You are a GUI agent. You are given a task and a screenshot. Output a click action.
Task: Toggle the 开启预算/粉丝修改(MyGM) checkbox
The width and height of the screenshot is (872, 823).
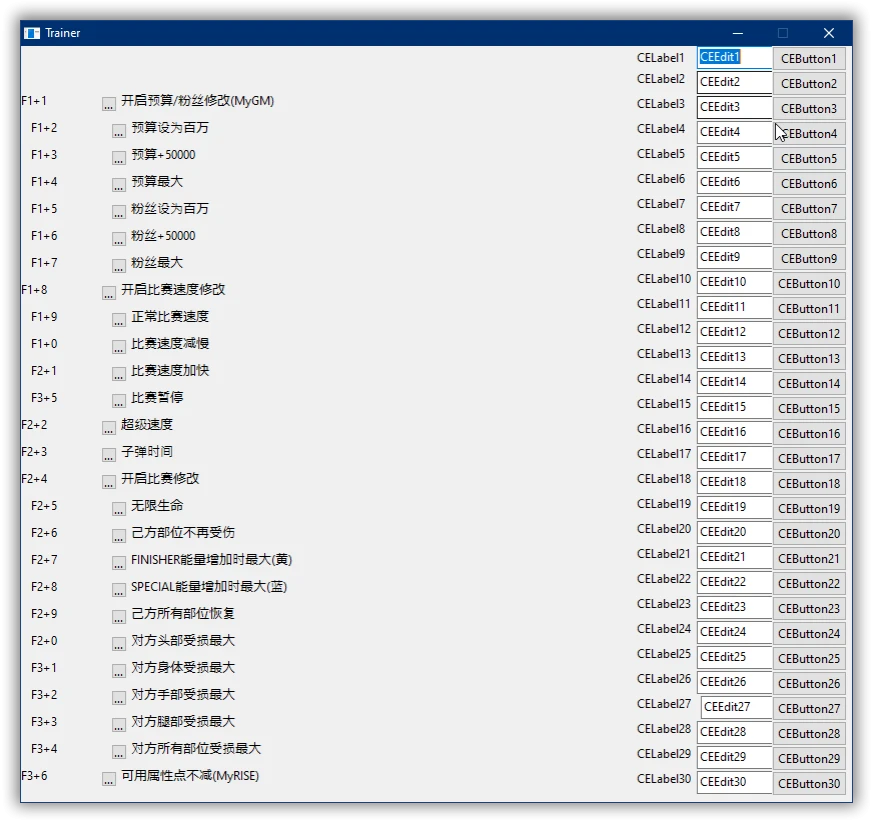pos(108,103)
